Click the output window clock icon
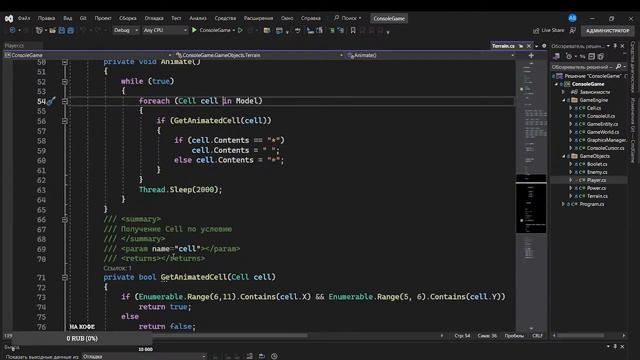This screenshot has width=640, height=360. point(274,356)
